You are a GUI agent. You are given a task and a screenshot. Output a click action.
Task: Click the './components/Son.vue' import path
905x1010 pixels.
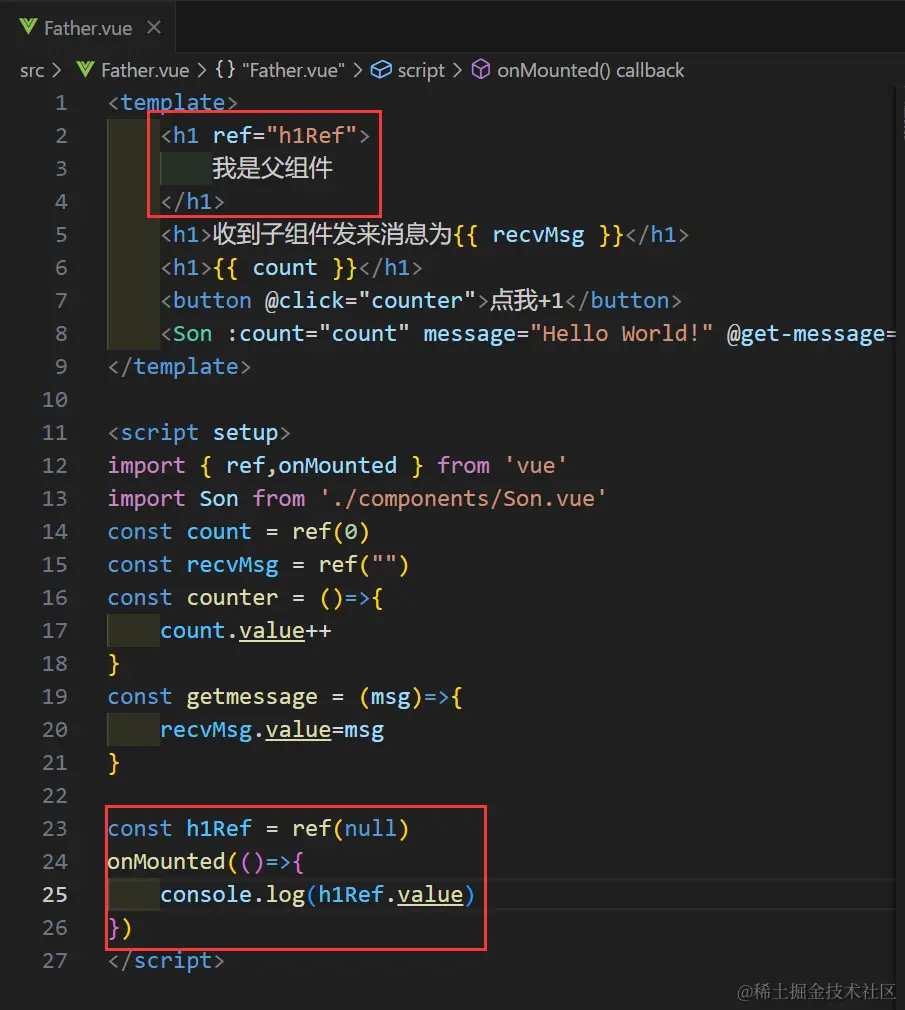[x=463, y=499]
